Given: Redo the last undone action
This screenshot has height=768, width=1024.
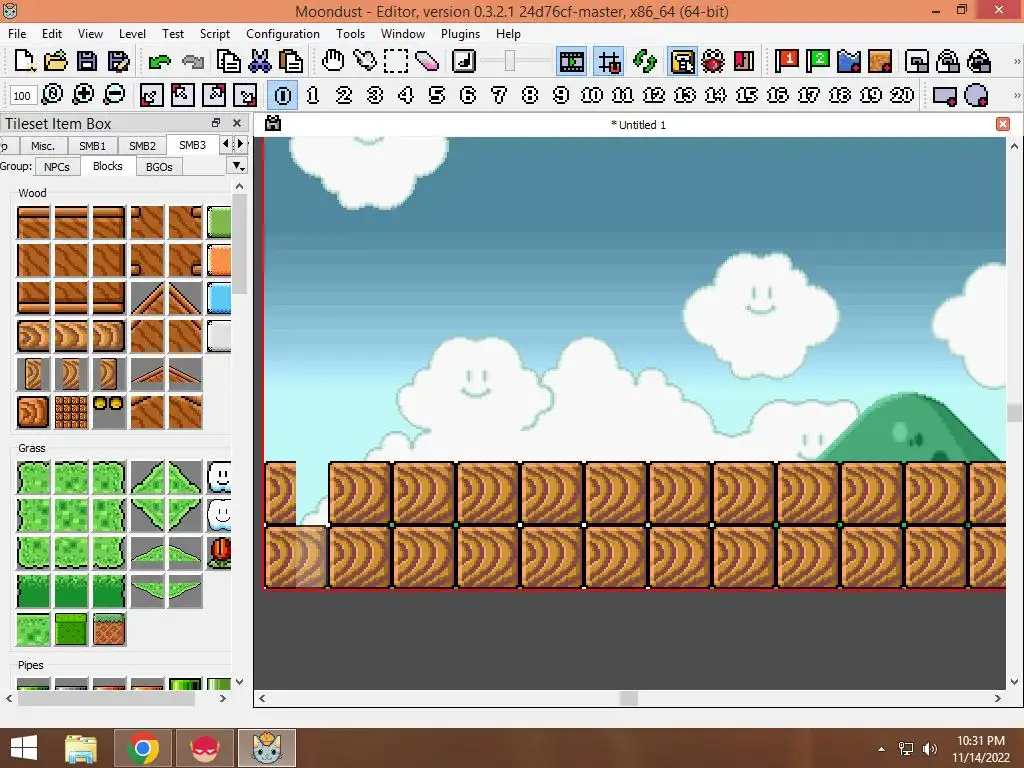Looking at the screenshot, I should coord(192,61).
